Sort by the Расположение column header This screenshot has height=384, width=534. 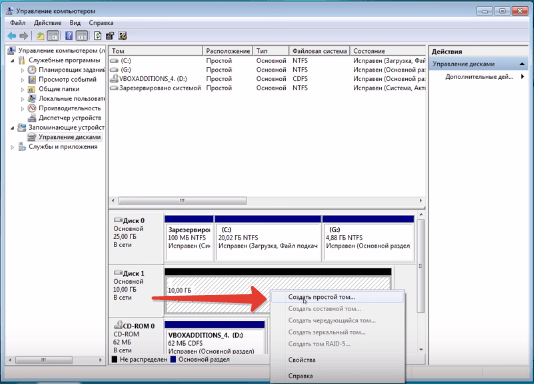click(x=227, y=51)
